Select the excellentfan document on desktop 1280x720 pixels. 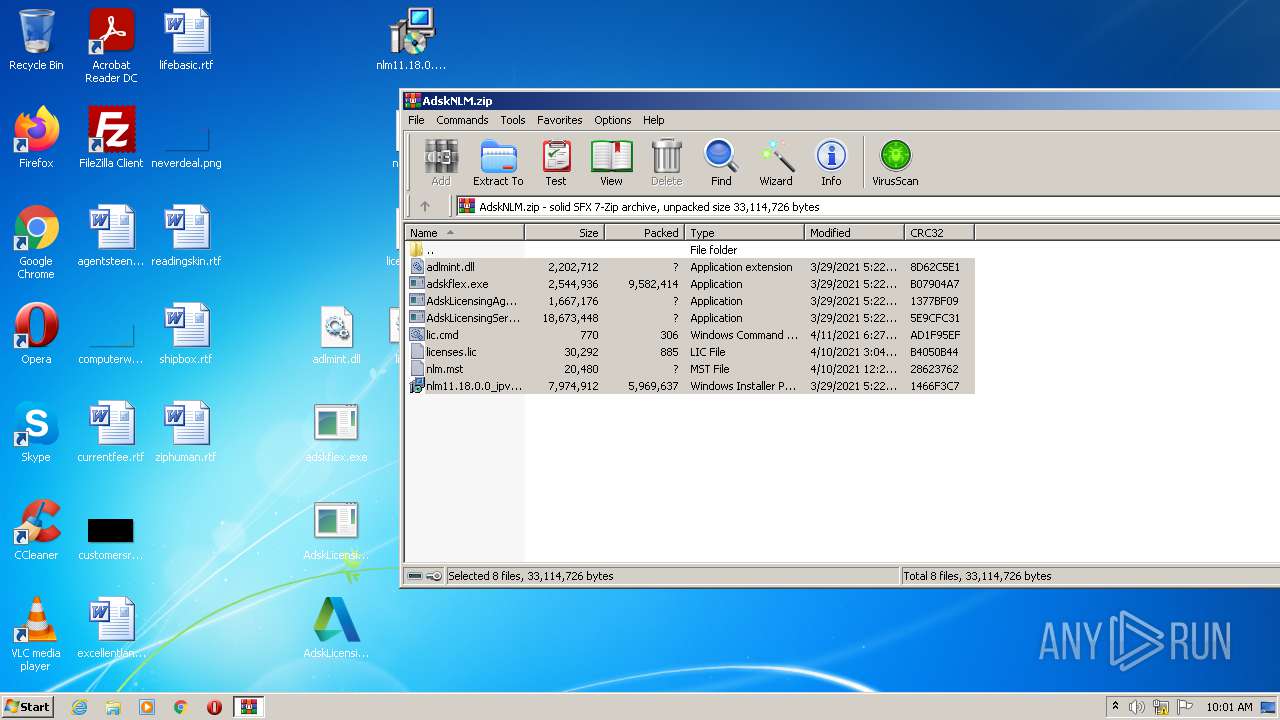coord(111,628)
